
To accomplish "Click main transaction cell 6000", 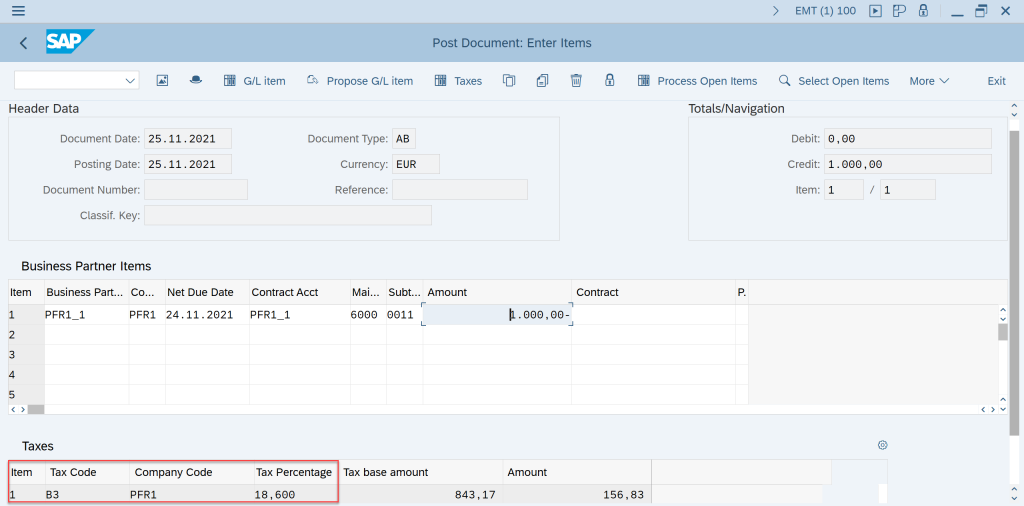I will pos(368,315).
